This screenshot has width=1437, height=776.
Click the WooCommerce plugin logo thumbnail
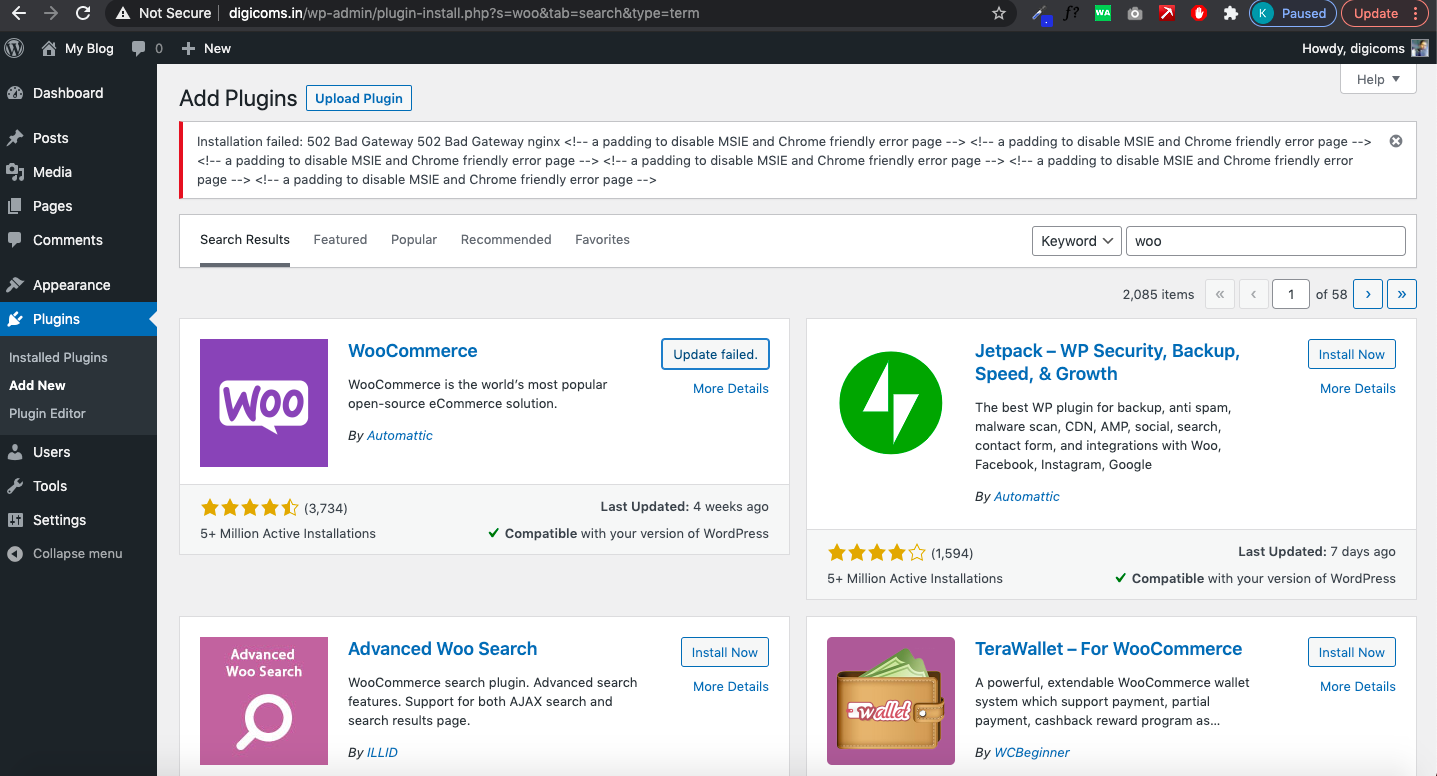(264, 403)
